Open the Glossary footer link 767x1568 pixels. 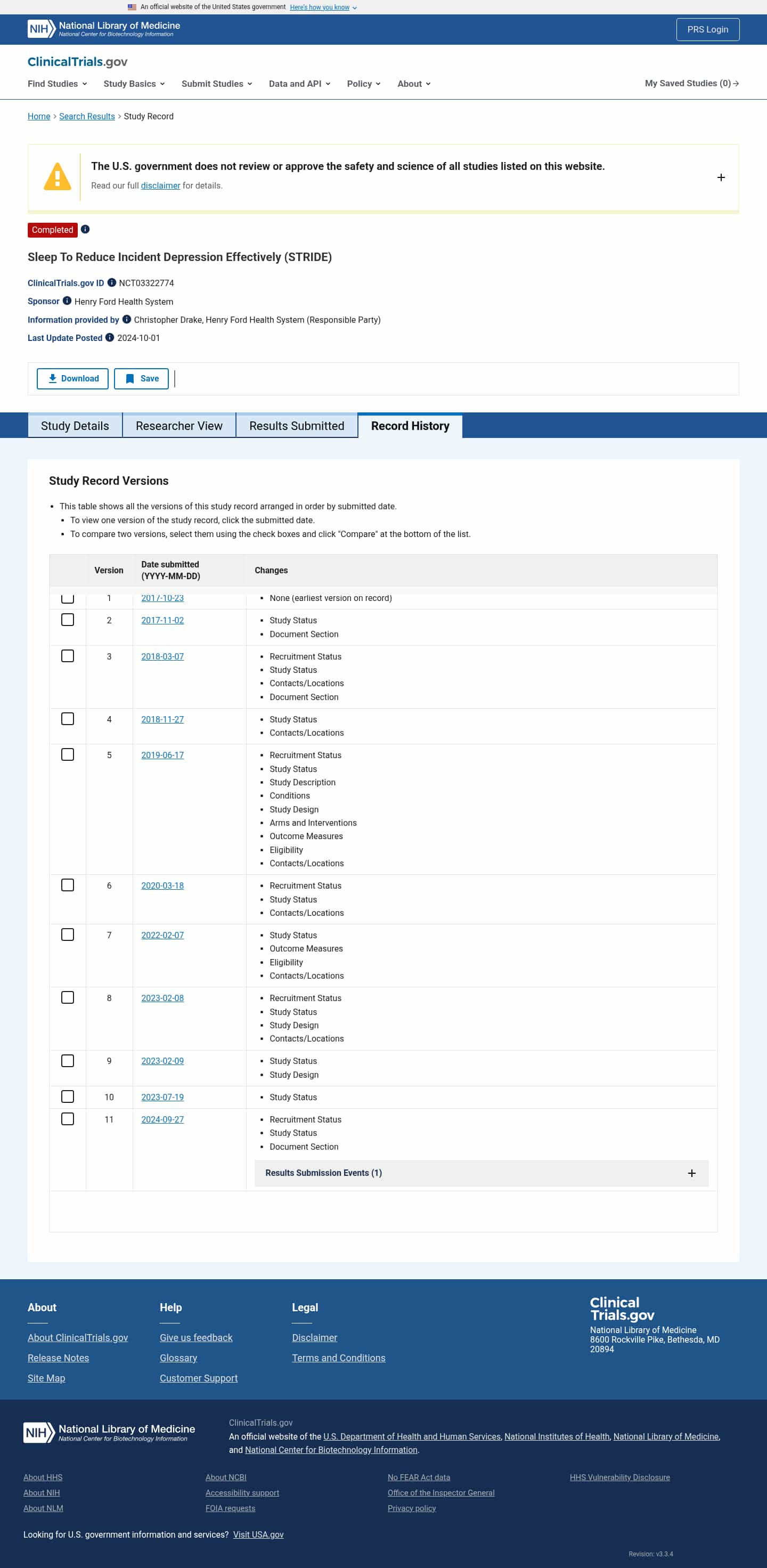[x=178, y=1358]
